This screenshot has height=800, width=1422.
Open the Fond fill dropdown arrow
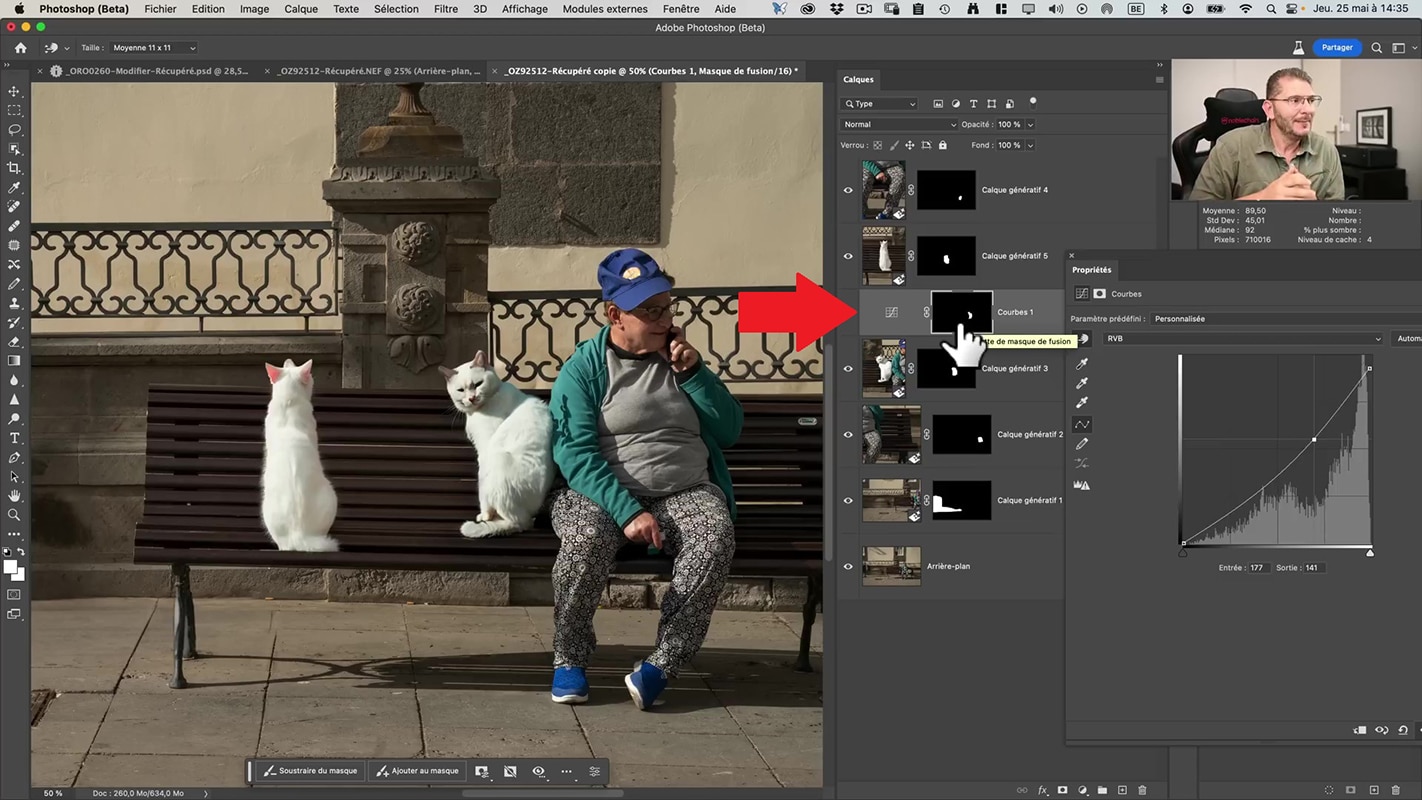tap(1030, 145)
